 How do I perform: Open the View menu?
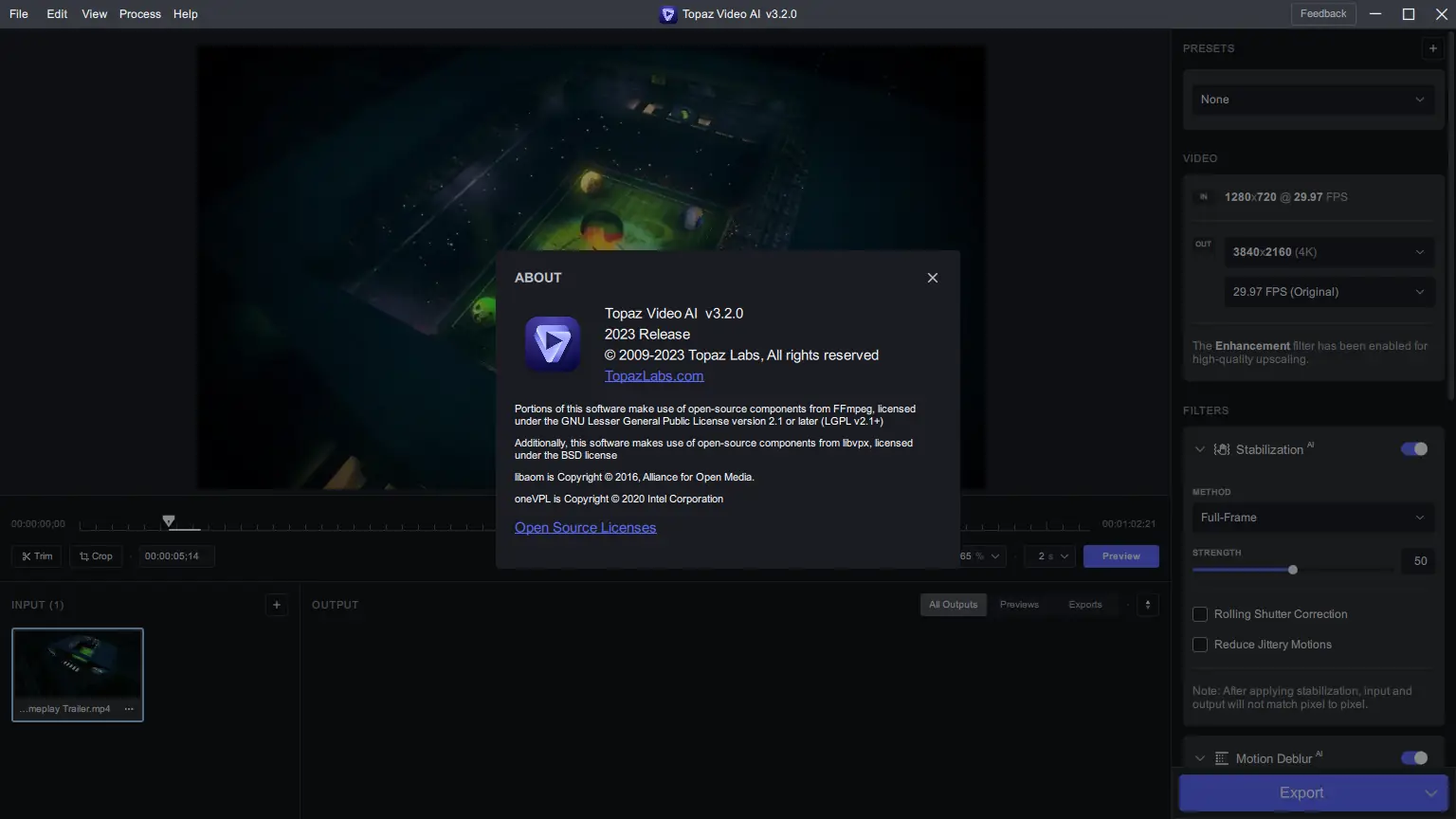click(95, 14)
